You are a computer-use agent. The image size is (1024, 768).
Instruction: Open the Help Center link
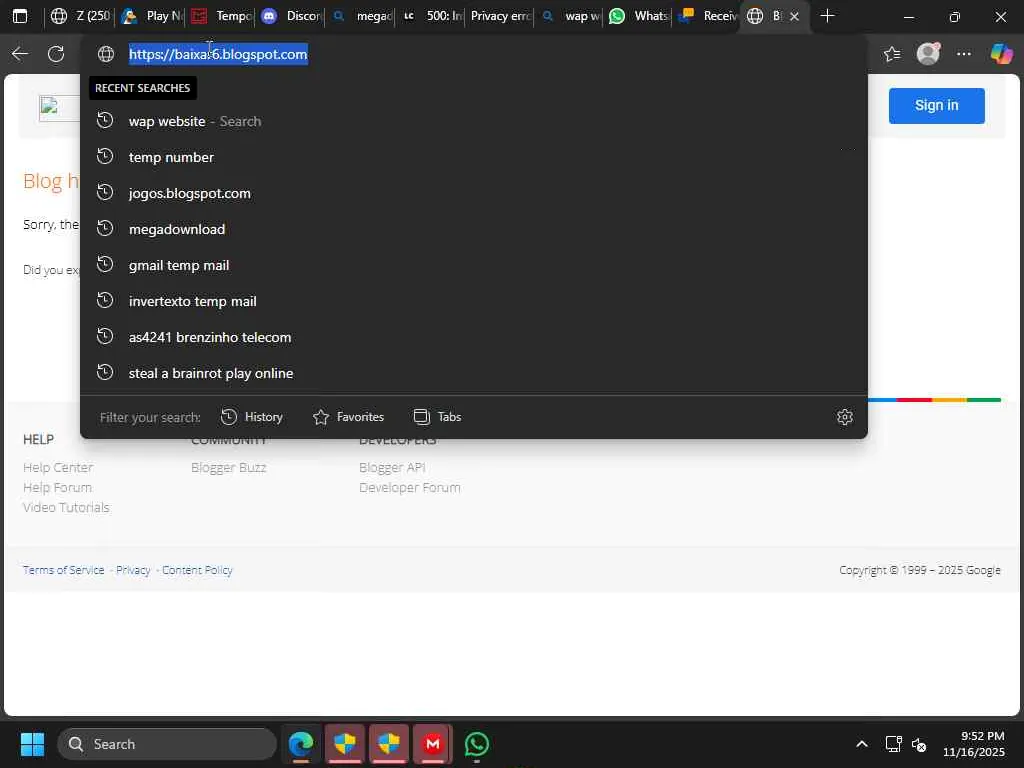point(58,468)
